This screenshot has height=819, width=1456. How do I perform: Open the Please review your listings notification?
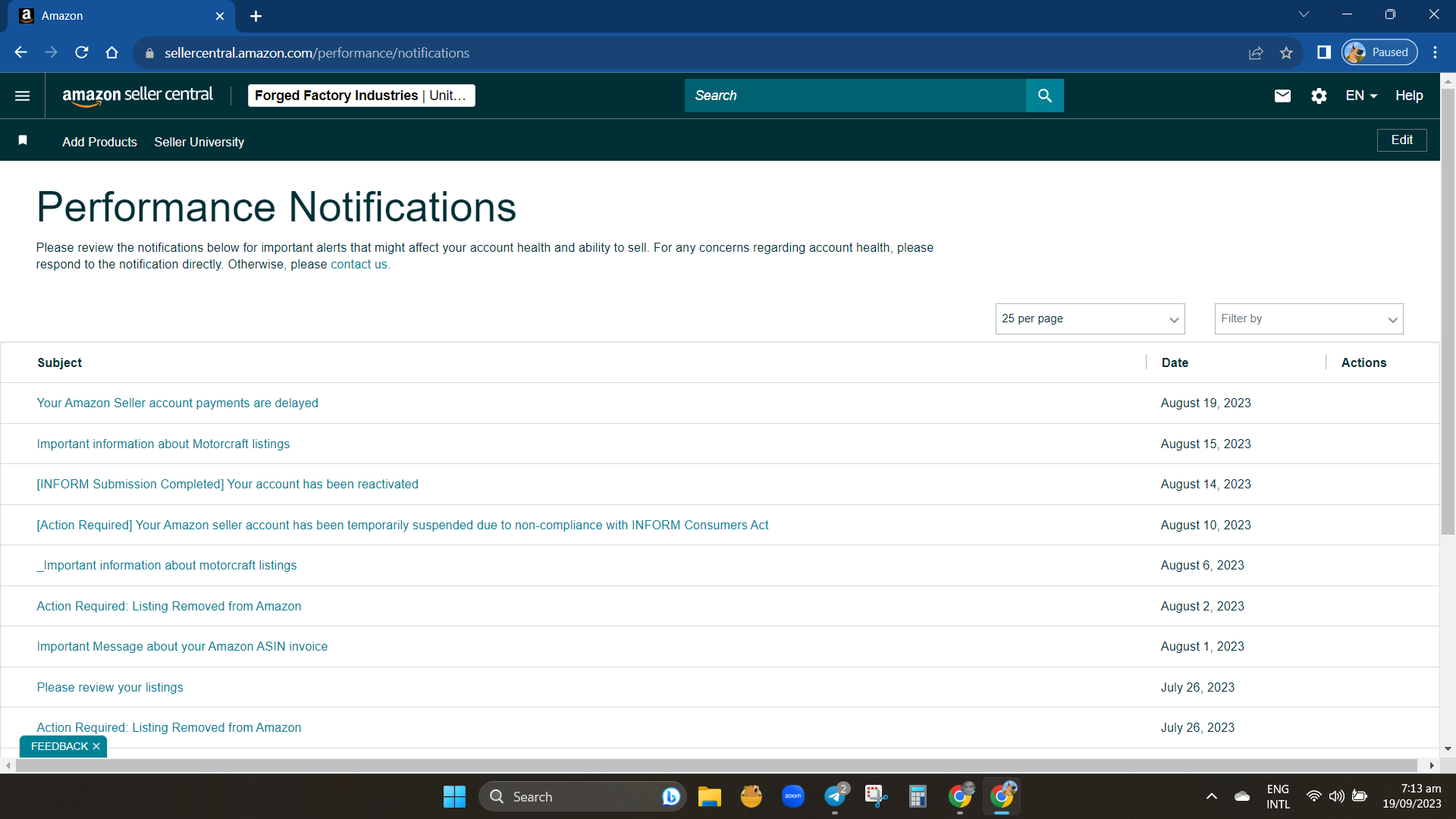coord(110,687)
